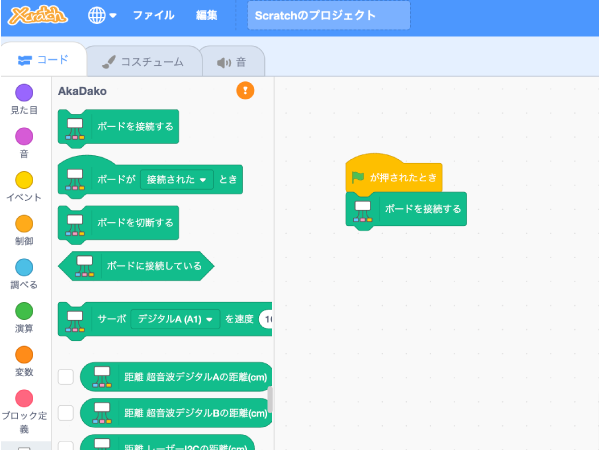Select the purple 見た目 category

click(24, 93)
